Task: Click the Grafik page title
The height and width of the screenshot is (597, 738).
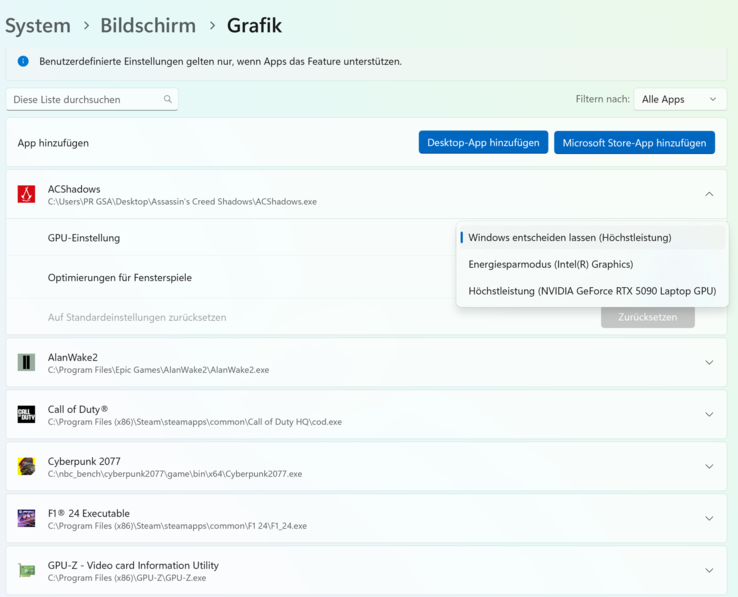Action: (254, 25)
